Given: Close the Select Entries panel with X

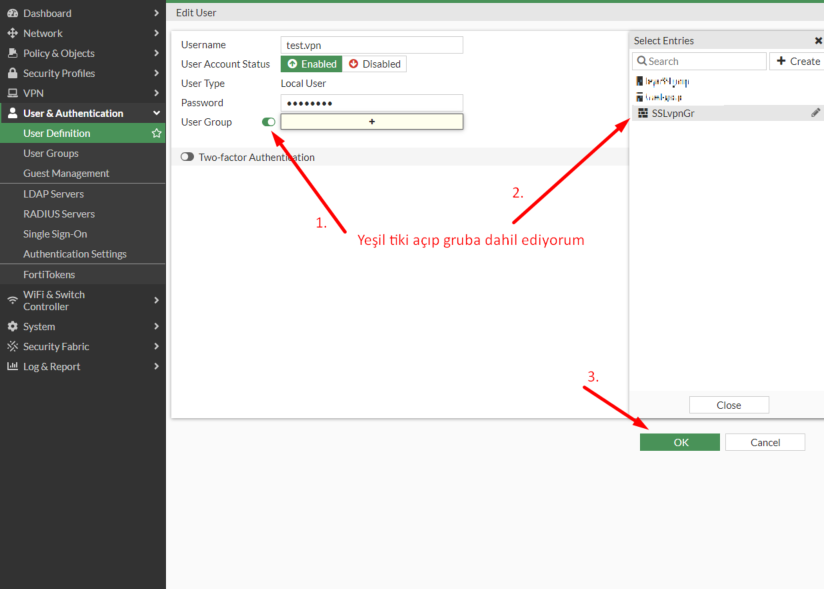Looking at the screenshot, I should point(818,41).
